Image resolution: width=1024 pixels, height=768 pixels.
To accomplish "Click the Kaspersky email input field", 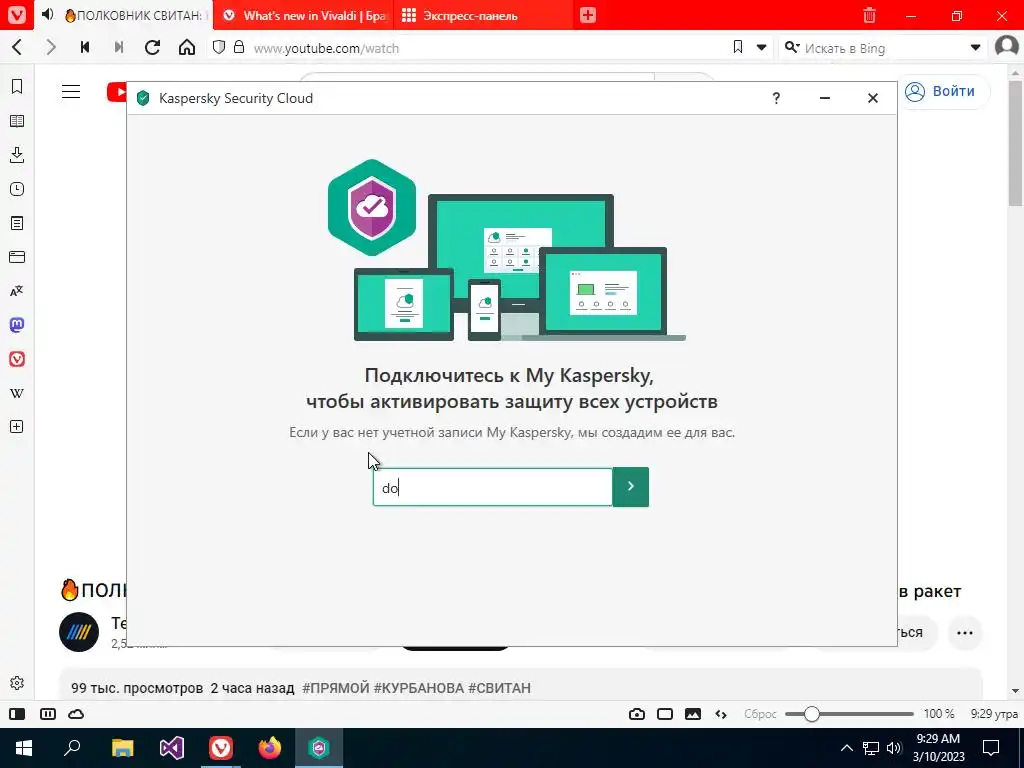I will point(492,487).
